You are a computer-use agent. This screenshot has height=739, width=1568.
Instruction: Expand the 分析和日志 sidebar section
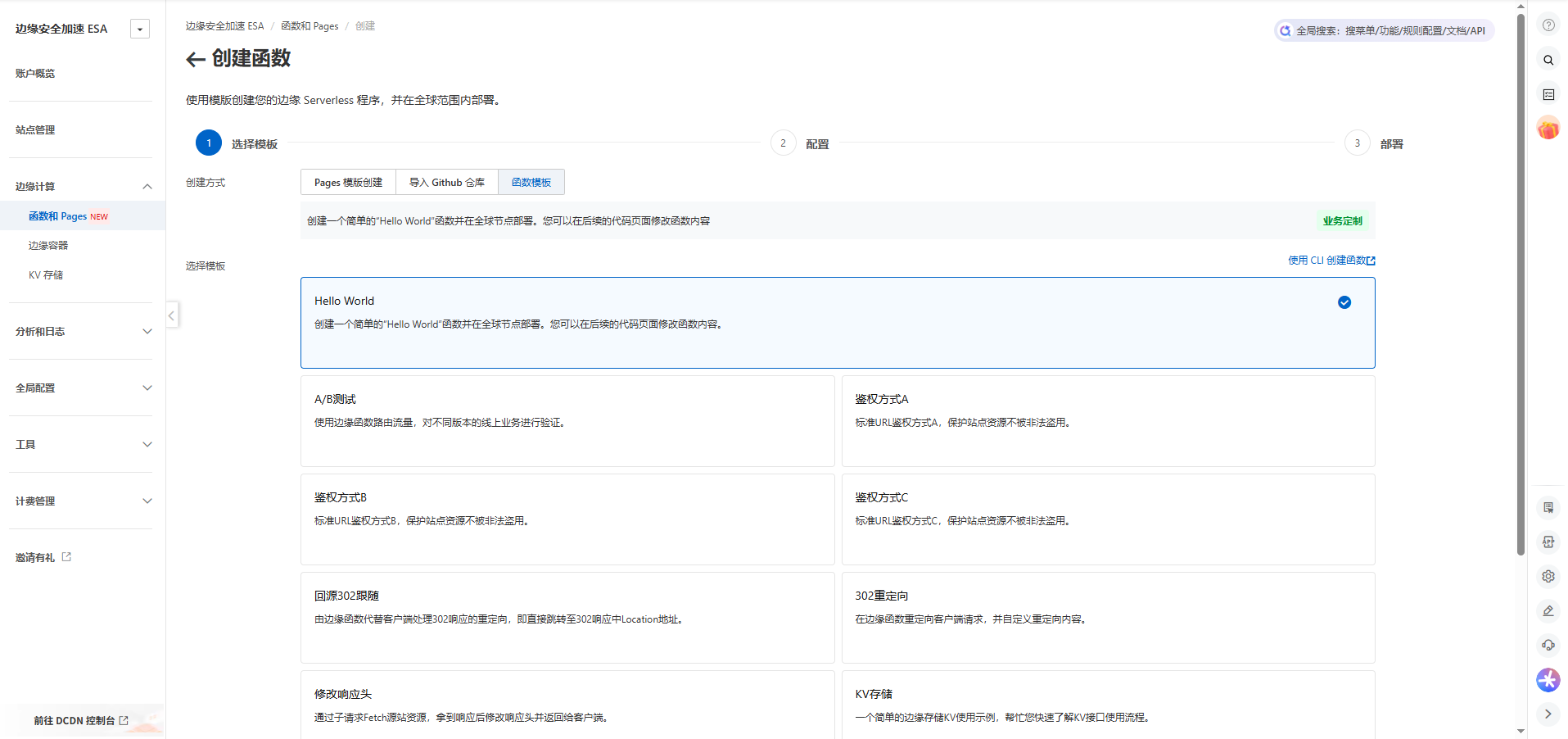[x=82, y=332]
